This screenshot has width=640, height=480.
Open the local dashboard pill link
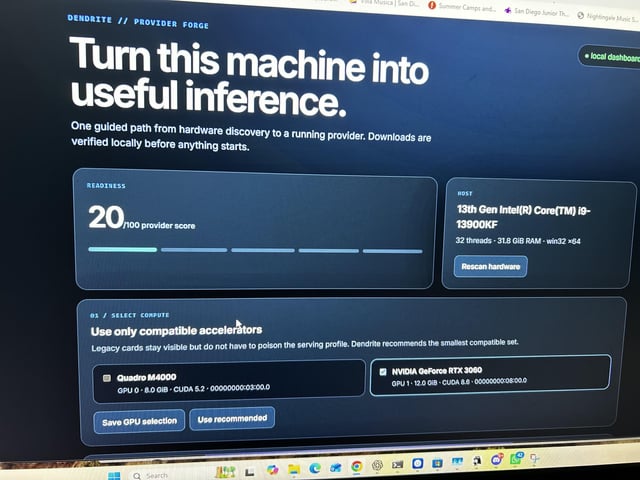pyautogui.click(x=610, y=57)
